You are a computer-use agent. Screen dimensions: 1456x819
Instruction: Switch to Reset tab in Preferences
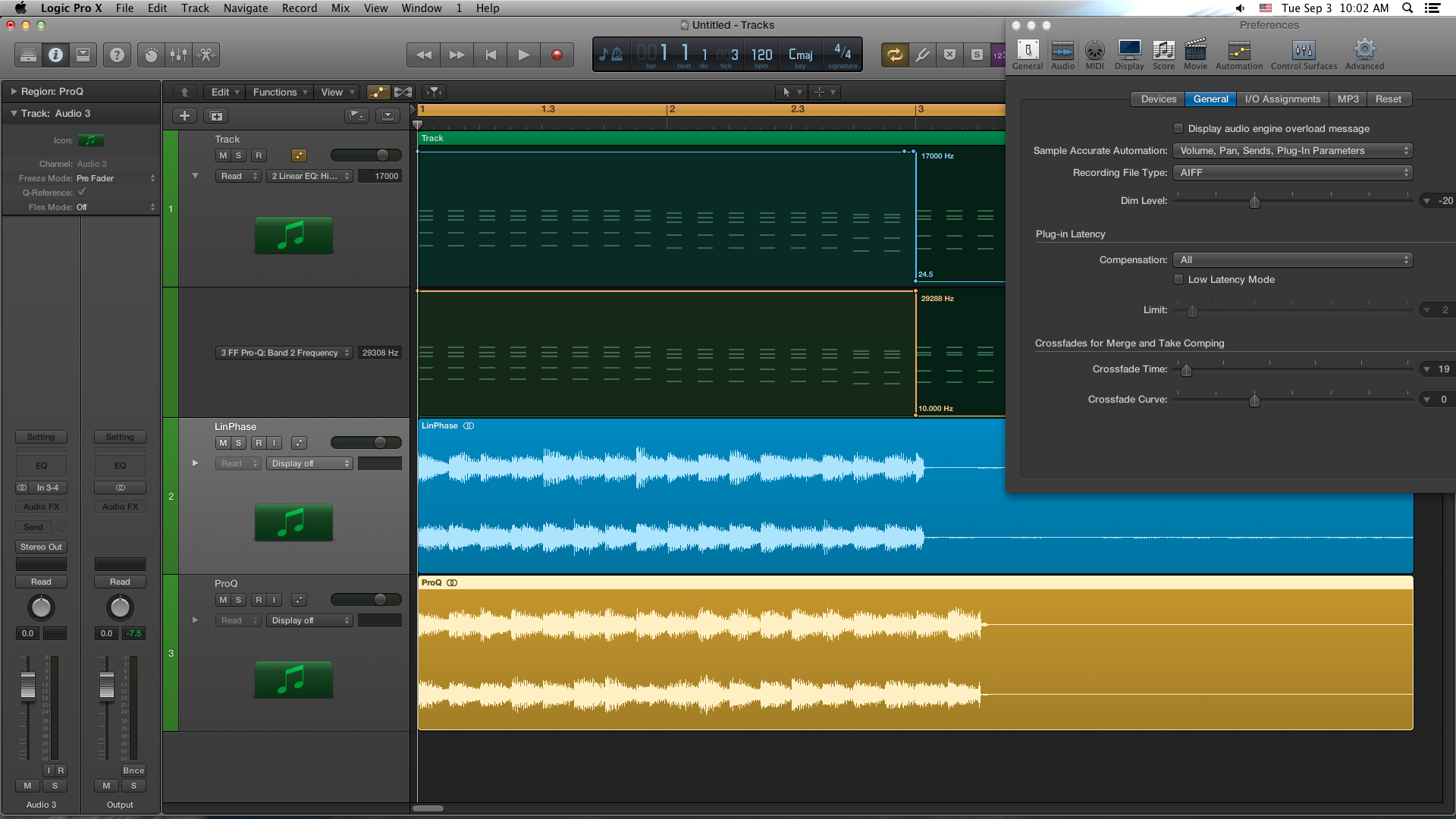(1389, 99)
